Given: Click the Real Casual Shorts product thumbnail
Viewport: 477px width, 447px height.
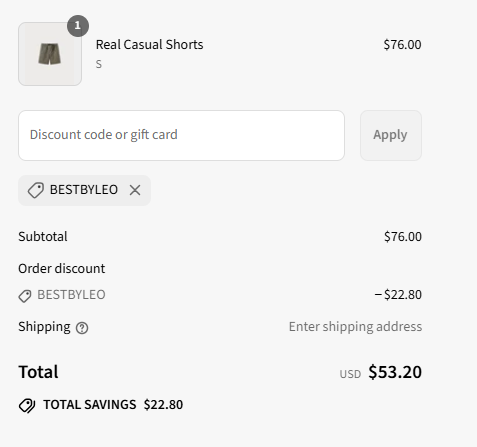Looking at the screenshot, I should [x=50, y=54].
